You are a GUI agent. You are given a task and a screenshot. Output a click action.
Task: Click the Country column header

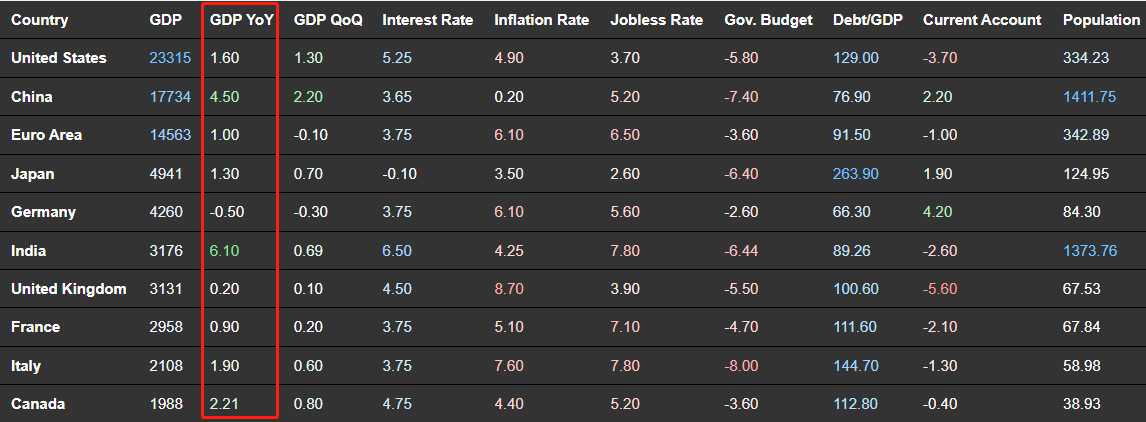click(x=39, y=20)
